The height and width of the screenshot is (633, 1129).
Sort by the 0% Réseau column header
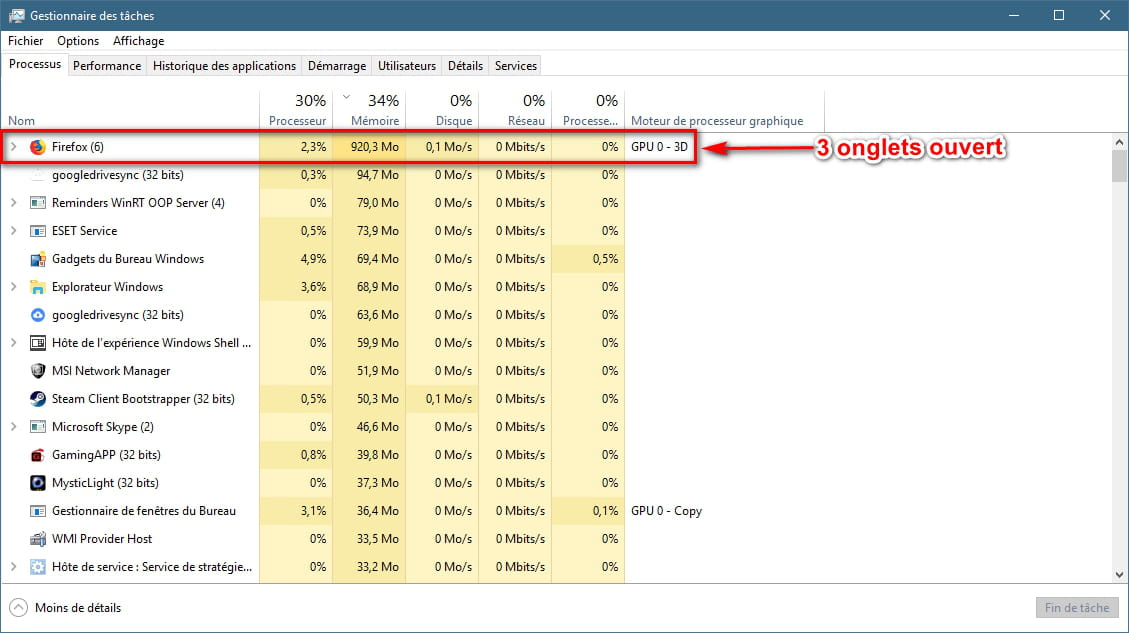(x=515, y=110)
